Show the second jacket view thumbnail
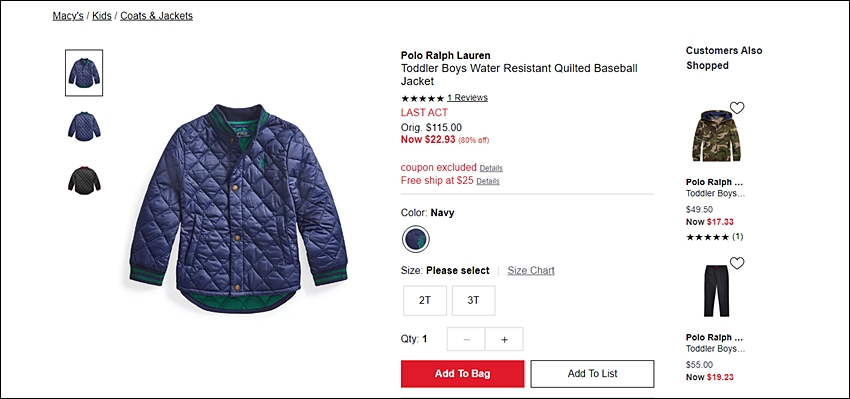 click(x=84, y=126)
